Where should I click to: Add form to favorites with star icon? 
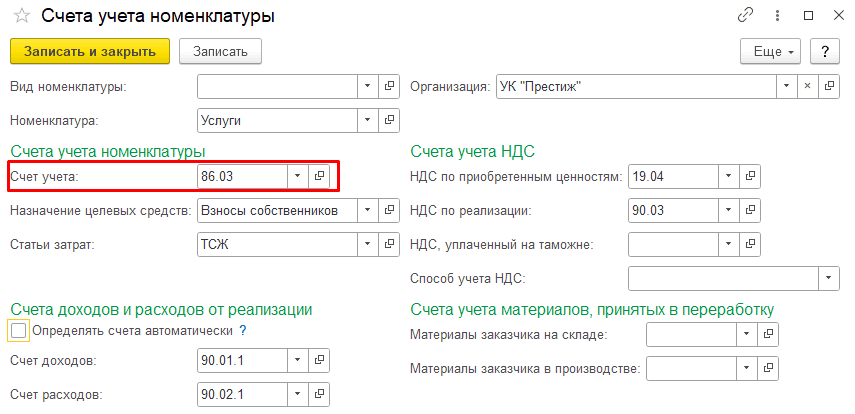pyautogui.click(x=21, y=17)
